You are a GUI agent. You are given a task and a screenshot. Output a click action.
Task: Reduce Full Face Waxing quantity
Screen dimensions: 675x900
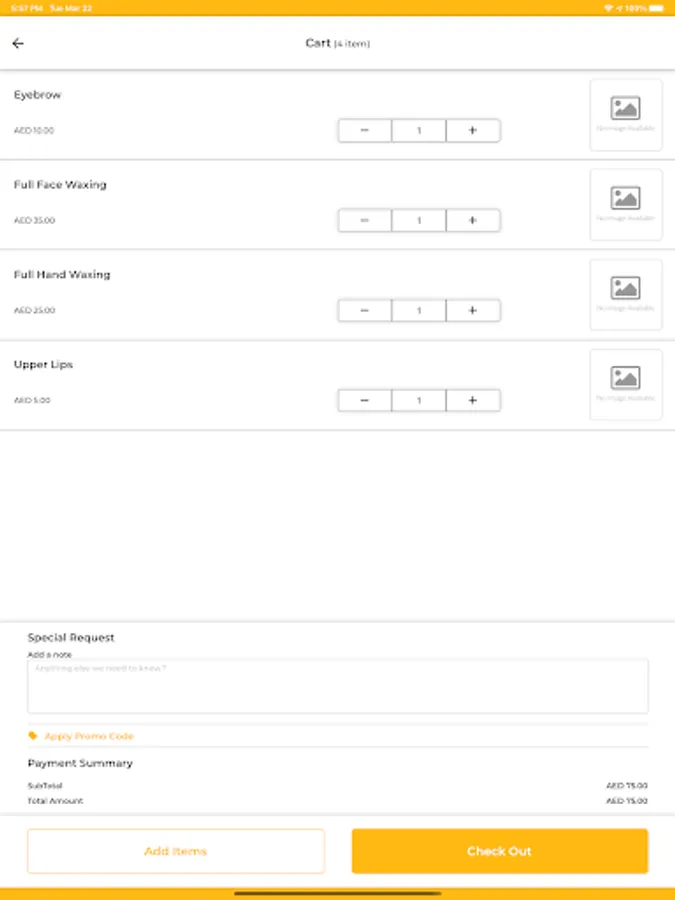364,221
